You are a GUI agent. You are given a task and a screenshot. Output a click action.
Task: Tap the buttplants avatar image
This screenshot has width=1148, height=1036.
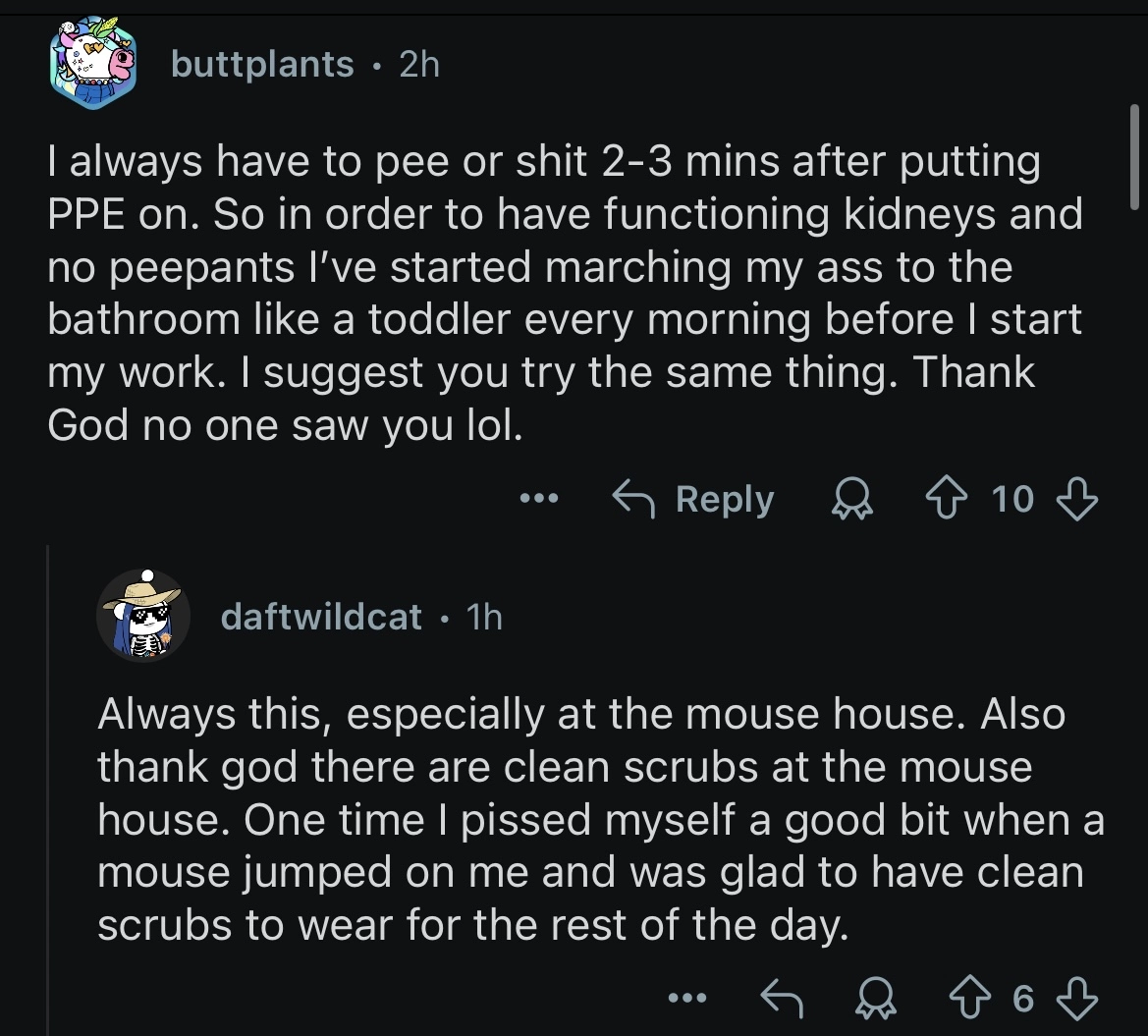[93, 63]
